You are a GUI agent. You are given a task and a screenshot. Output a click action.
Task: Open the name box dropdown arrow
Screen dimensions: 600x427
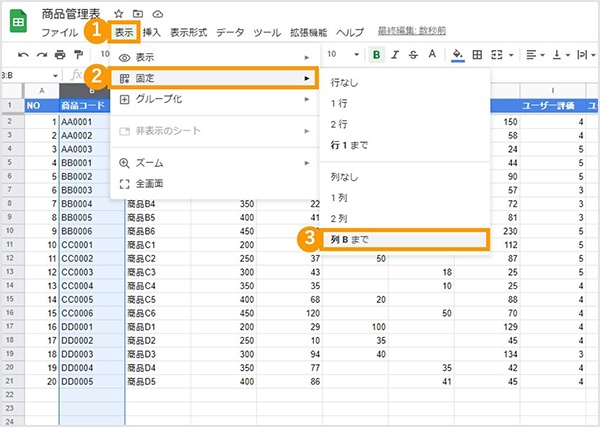[55, 76]
